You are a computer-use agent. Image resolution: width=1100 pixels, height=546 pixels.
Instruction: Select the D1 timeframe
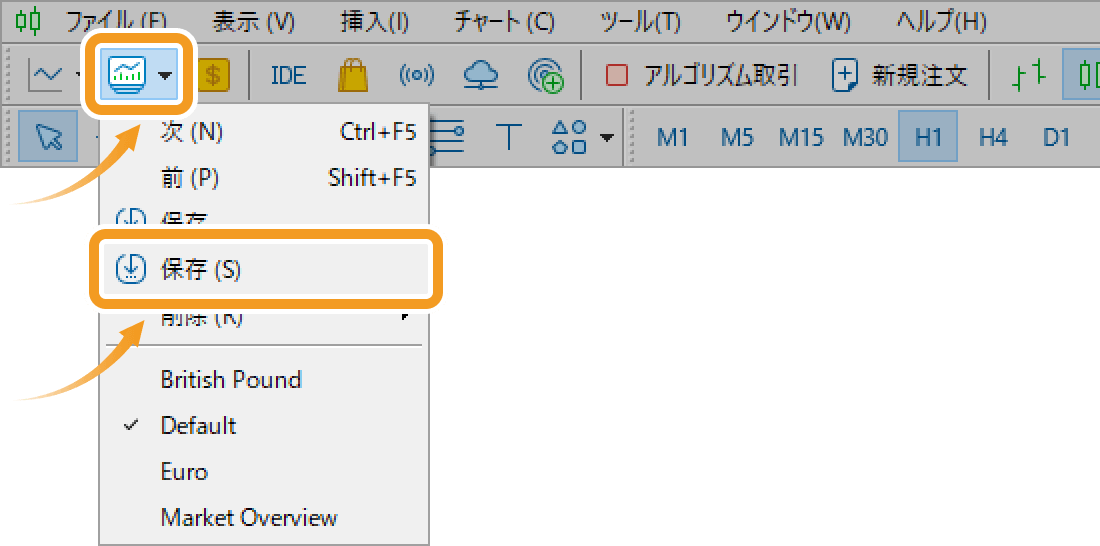point(1056,136)
